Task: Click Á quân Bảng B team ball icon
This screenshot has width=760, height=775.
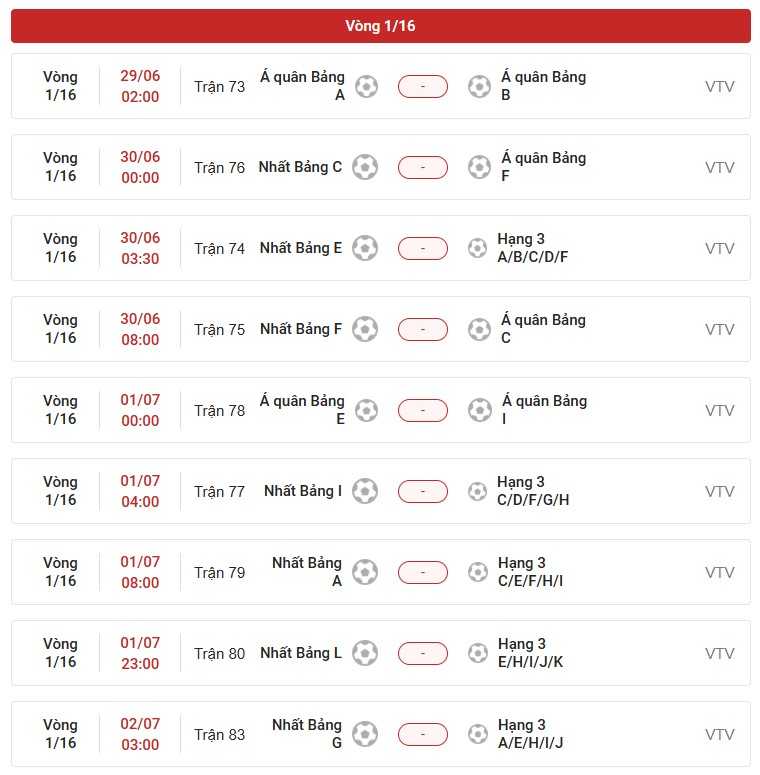Action: point(479,86)
